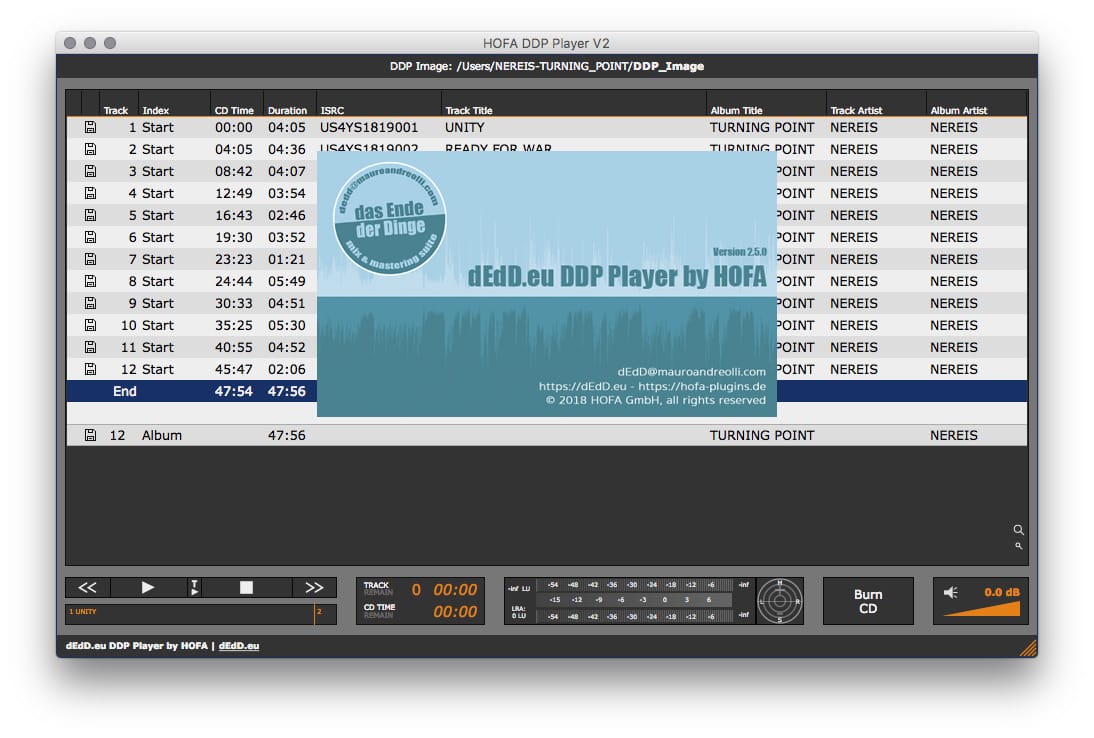Click the save icon for track 1 UNITY
The height and width of the screenshot is (738, 1094).
(90, 127)
